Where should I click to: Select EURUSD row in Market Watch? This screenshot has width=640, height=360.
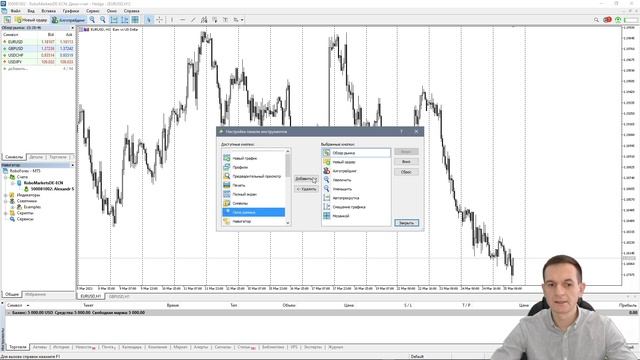tap(38, 42)
